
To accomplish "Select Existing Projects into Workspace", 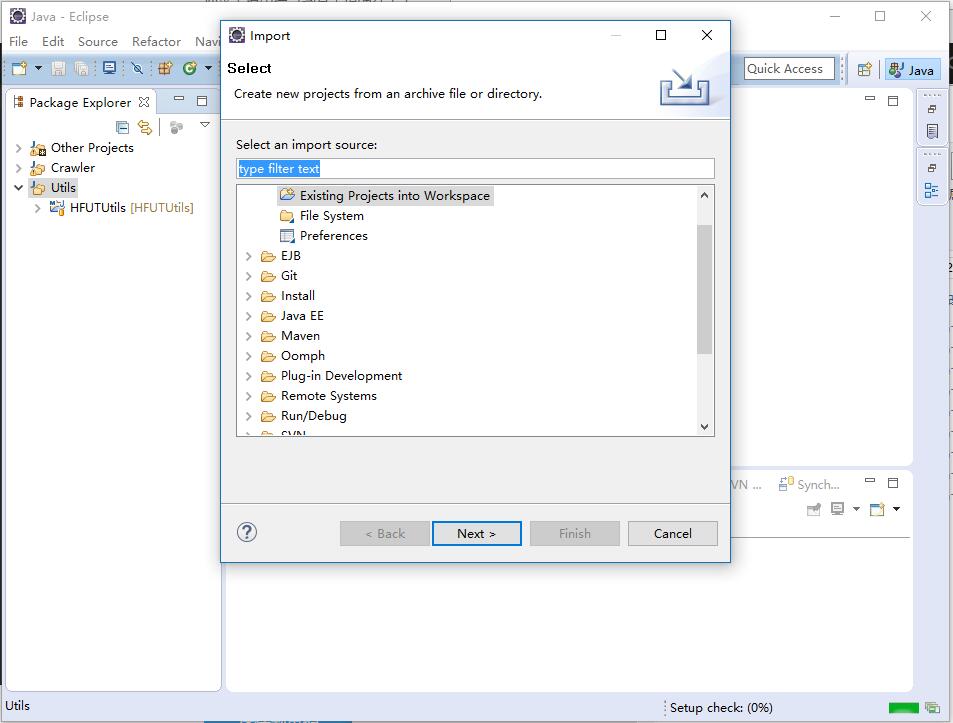I will [x=385, y=196].
